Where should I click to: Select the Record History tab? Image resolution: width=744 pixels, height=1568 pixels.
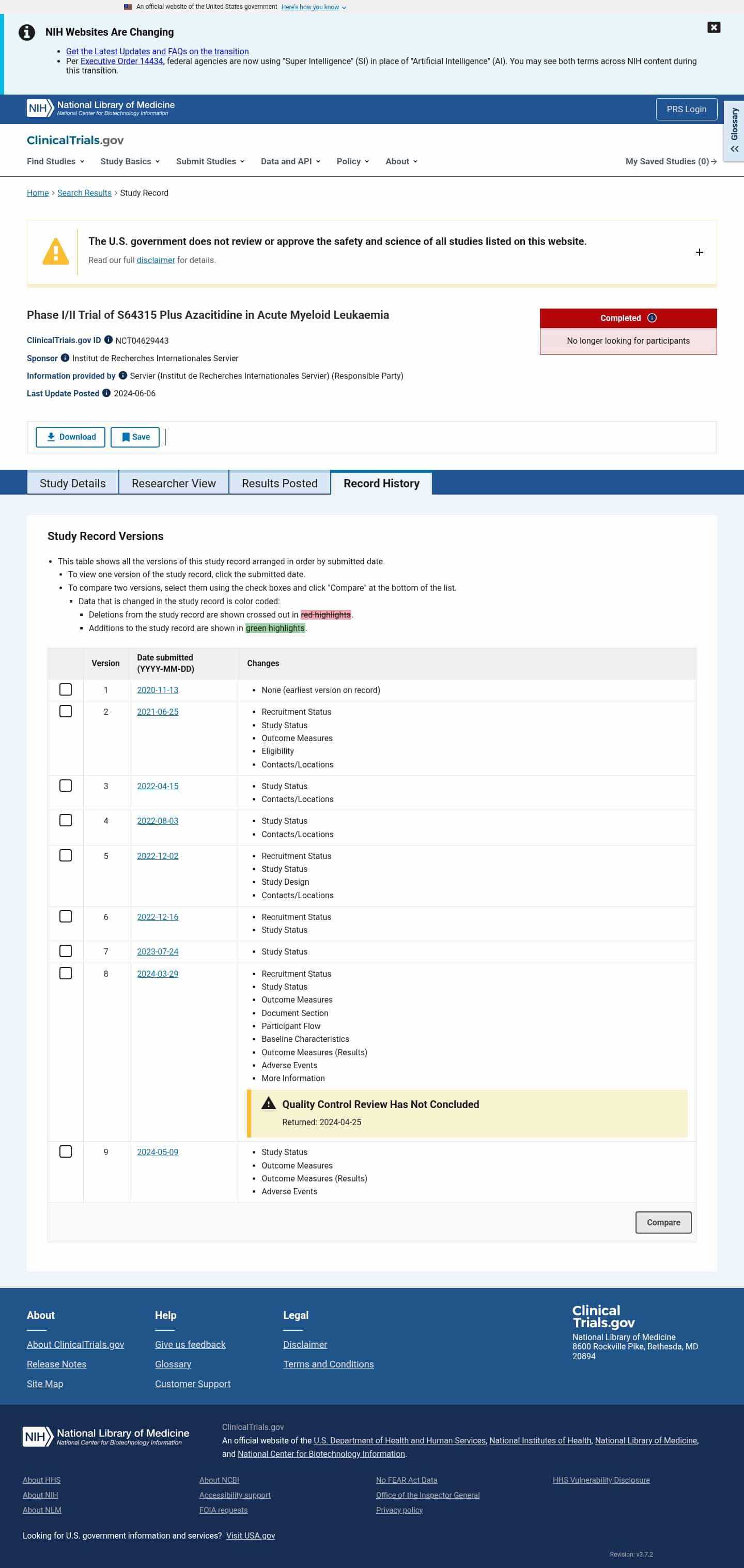[381, 483]
